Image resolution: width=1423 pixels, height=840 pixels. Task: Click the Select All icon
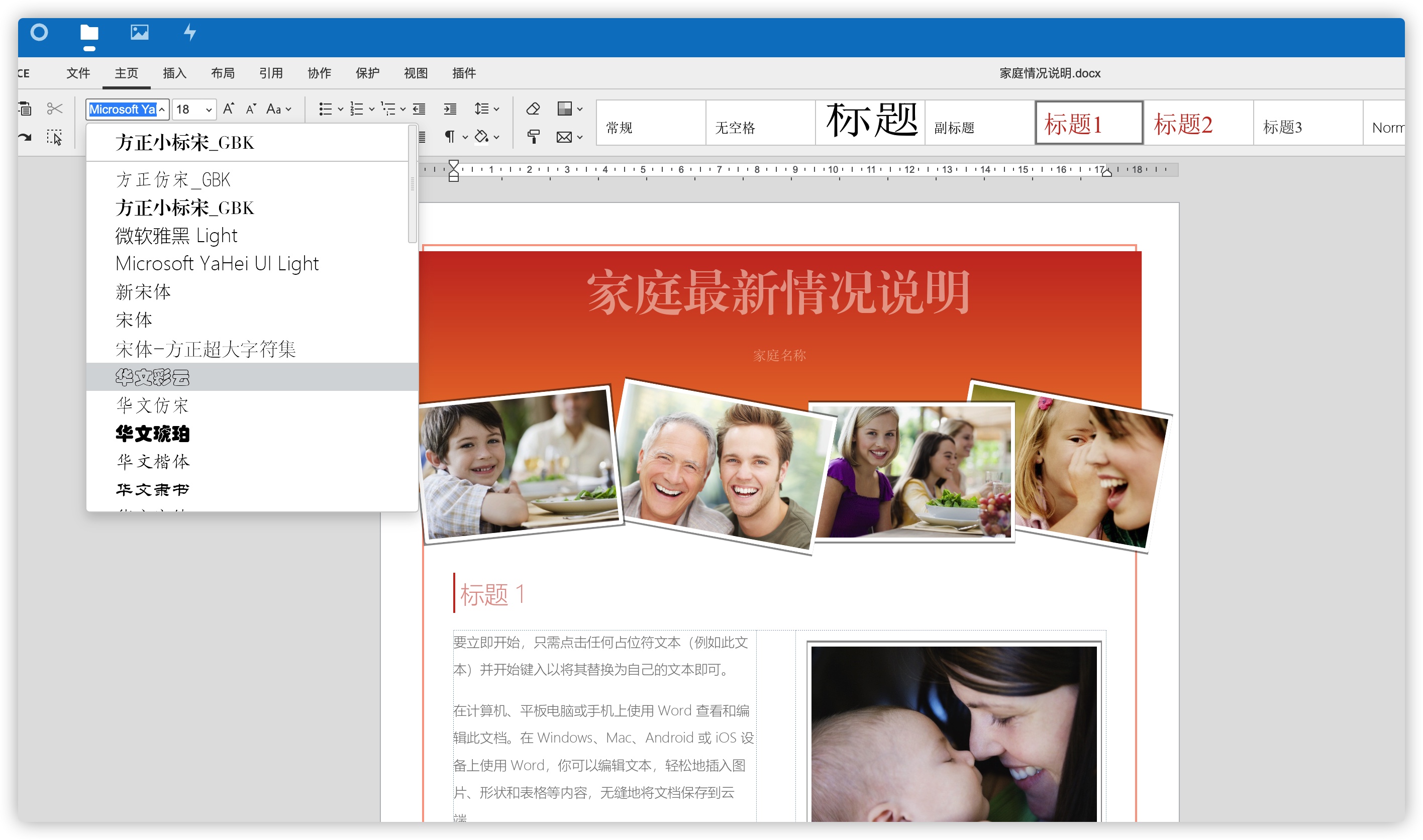tap(54, 137)
